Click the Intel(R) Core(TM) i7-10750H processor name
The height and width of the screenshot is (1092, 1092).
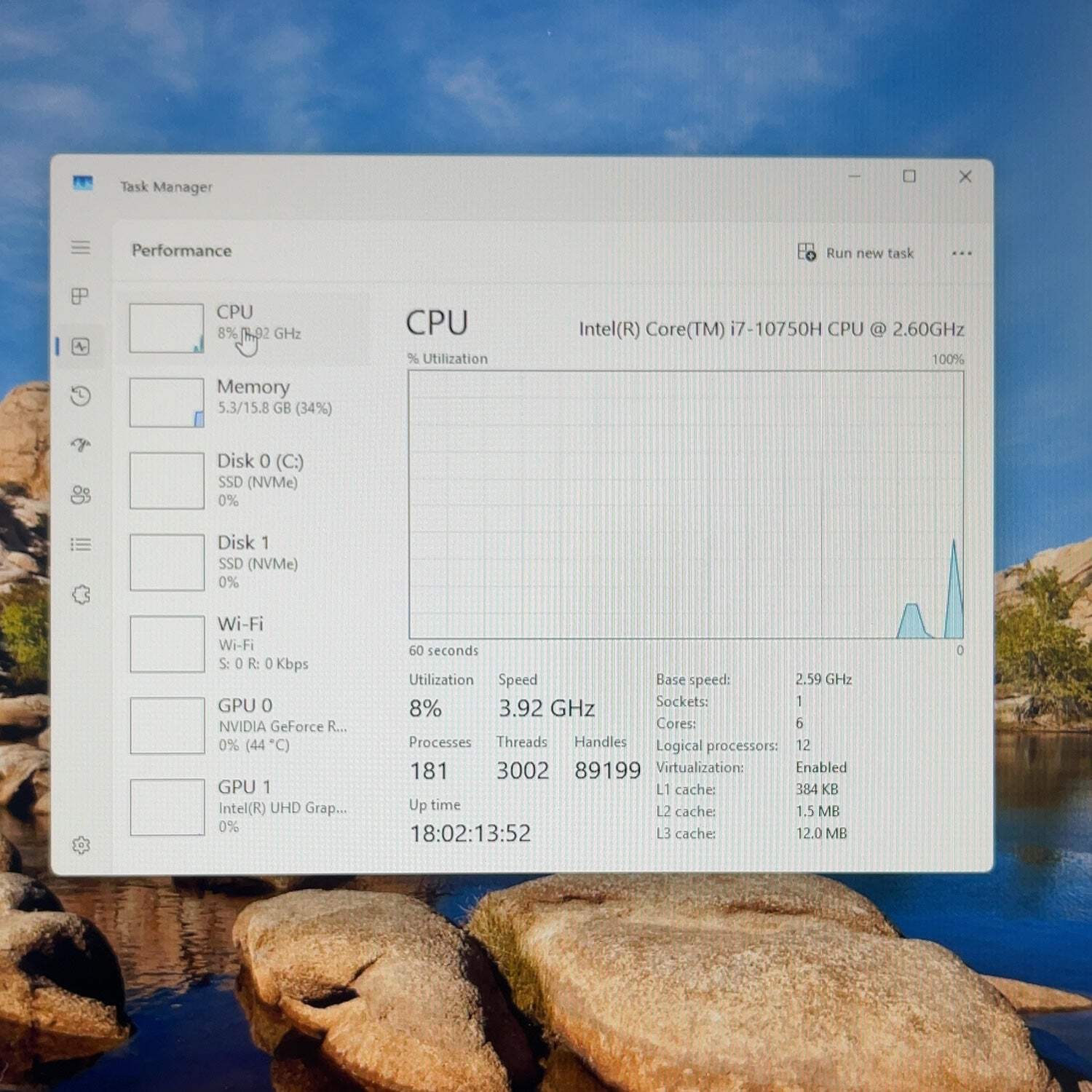[771, 329]
